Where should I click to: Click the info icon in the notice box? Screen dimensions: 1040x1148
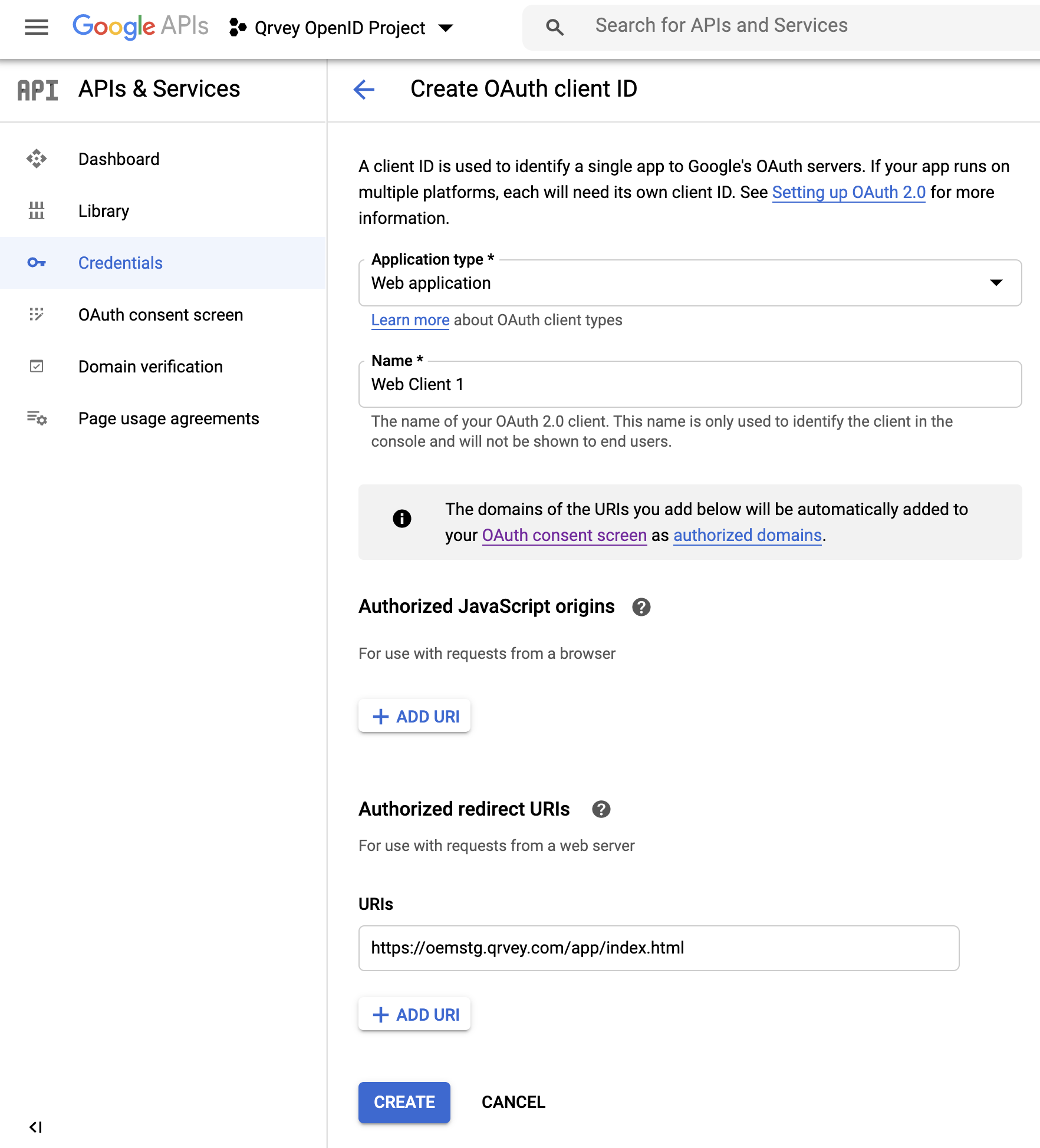tap(402, 519)
